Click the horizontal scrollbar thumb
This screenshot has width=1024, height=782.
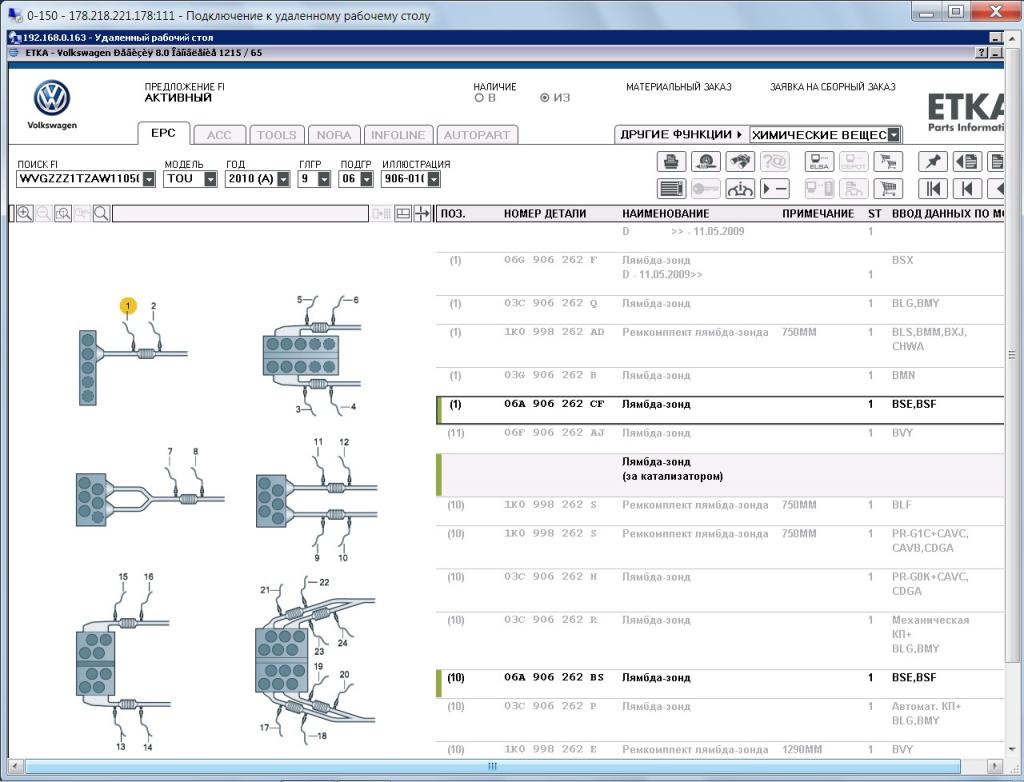[x=492, y=766]
